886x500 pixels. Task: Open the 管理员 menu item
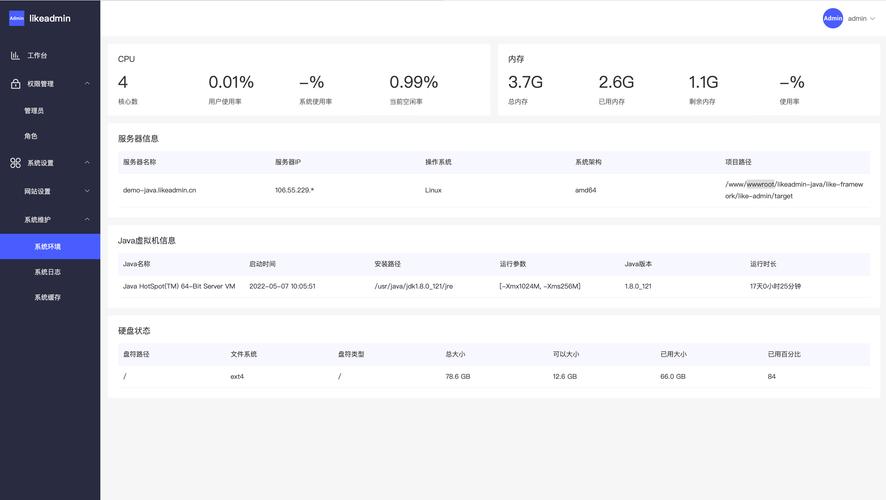click(50, 111)
